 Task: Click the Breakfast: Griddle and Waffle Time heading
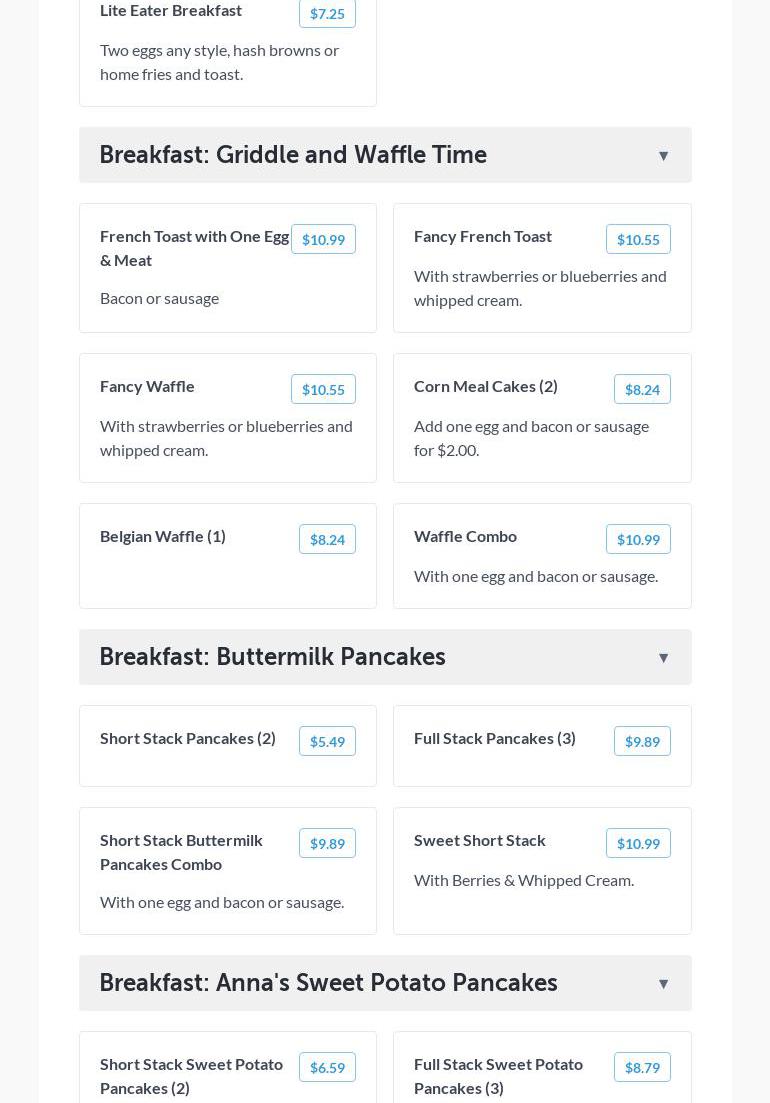coord(293,155)
